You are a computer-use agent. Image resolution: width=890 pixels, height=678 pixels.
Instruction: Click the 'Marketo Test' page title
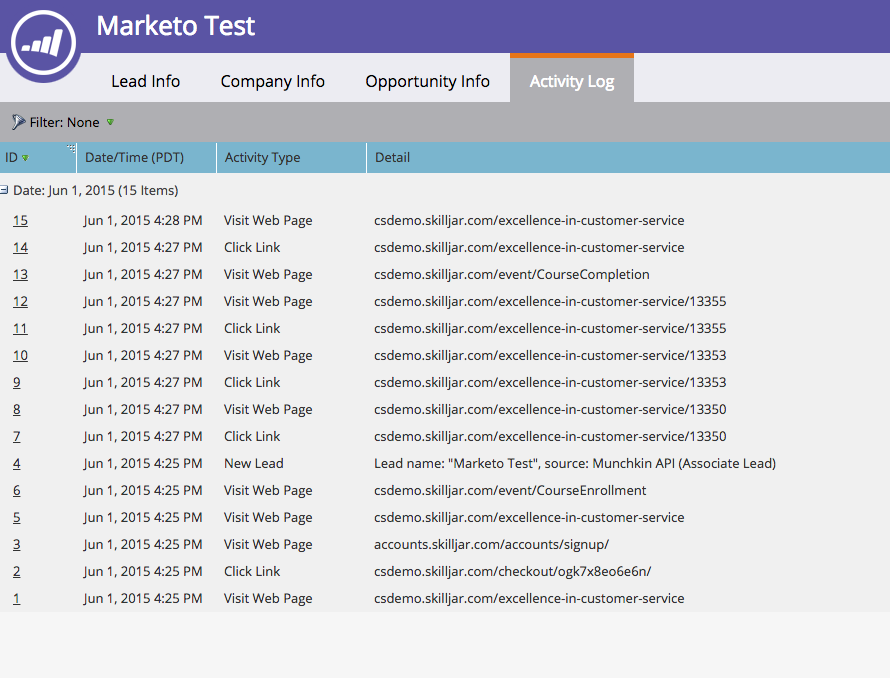coord(176,26)
